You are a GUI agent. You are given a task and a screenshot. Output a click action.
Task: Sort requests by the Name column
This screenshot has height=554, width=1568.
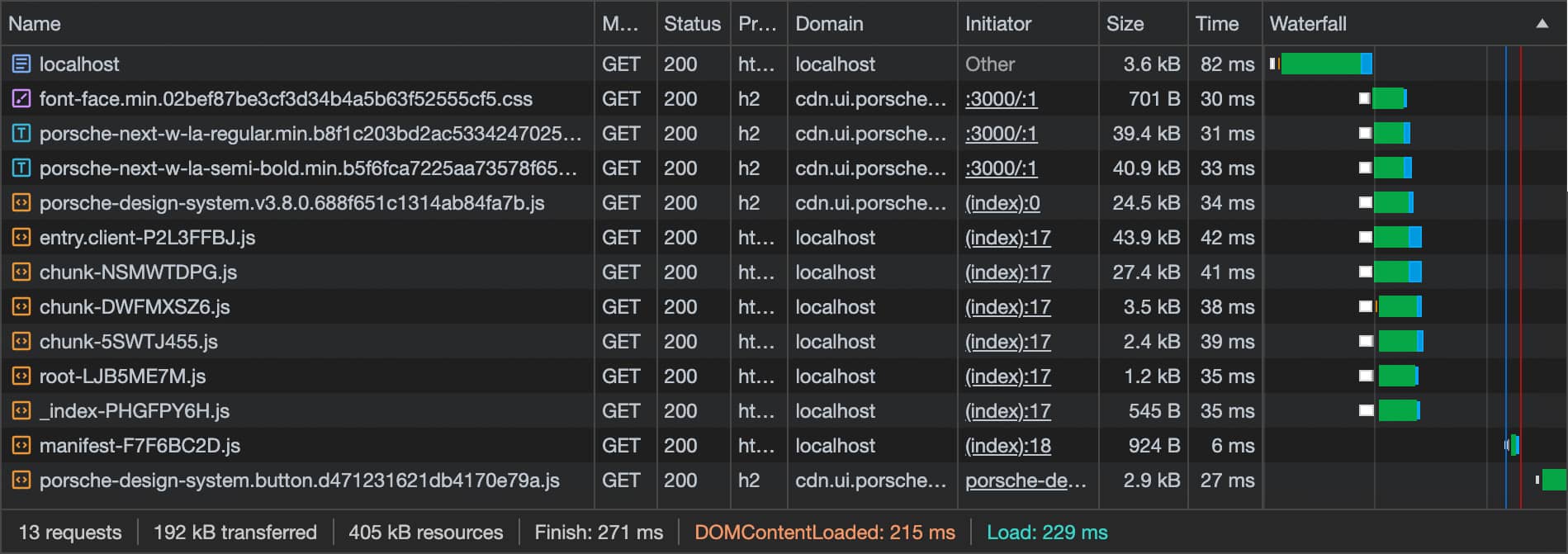coord(35,23)
